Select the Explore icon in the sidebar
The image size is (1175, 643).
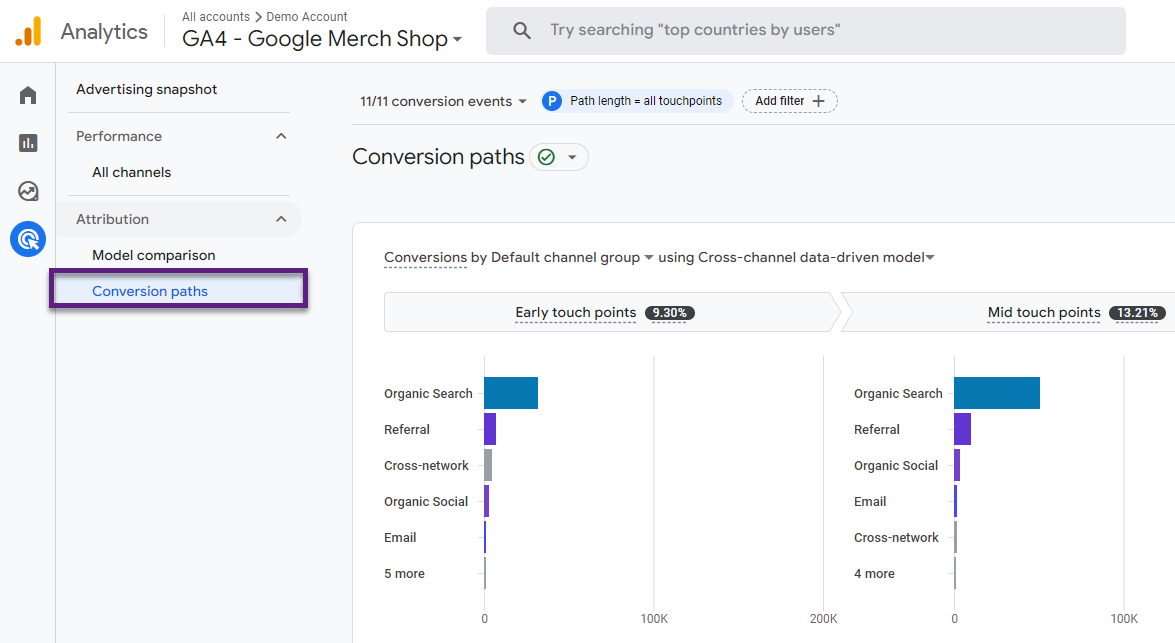coord(27,190)
